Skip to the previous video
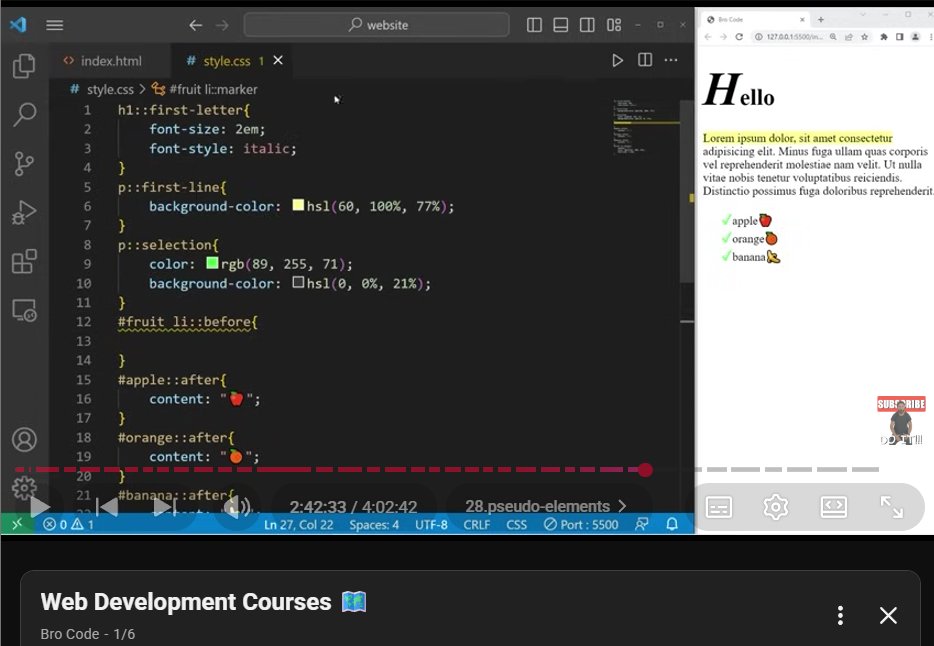The width and height of the screenshot is (934, 646). pyautogui.click(x=107, y=507)
